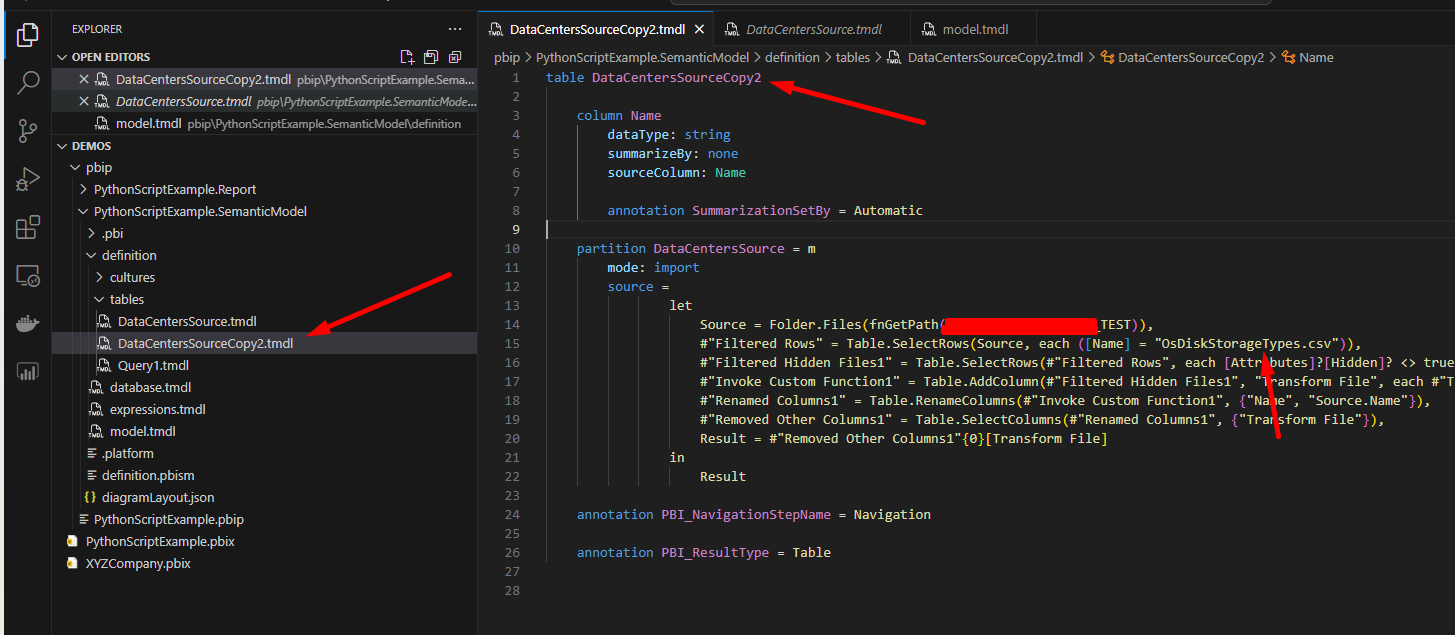Open the Search view in activity bar
The height and width of the screenshot is (635, 1455).
coord(28,82)
